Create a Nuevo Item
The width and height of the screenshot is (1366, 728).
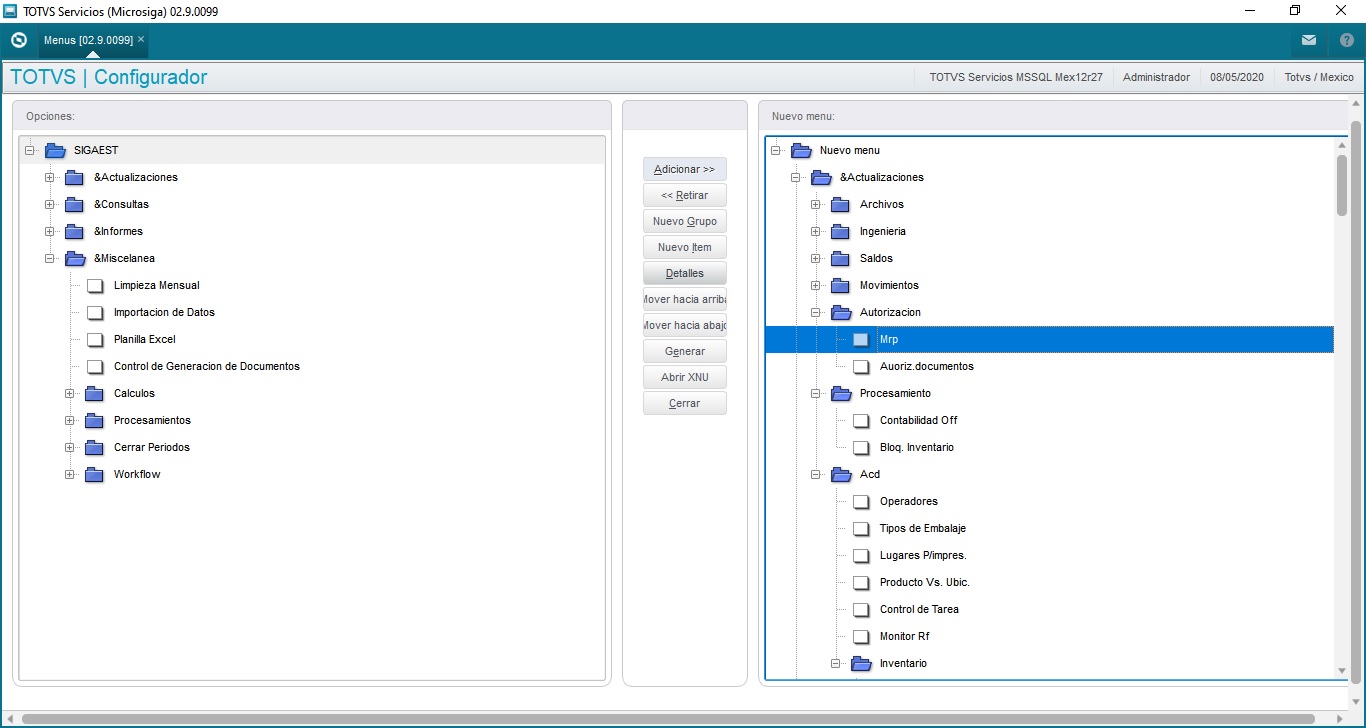point(685,247)
